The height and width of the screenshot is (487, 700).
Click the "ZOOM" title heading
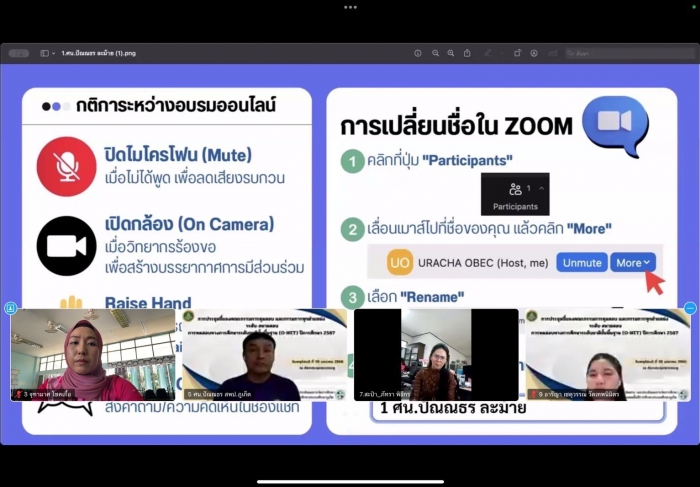(x=538, y=127)
